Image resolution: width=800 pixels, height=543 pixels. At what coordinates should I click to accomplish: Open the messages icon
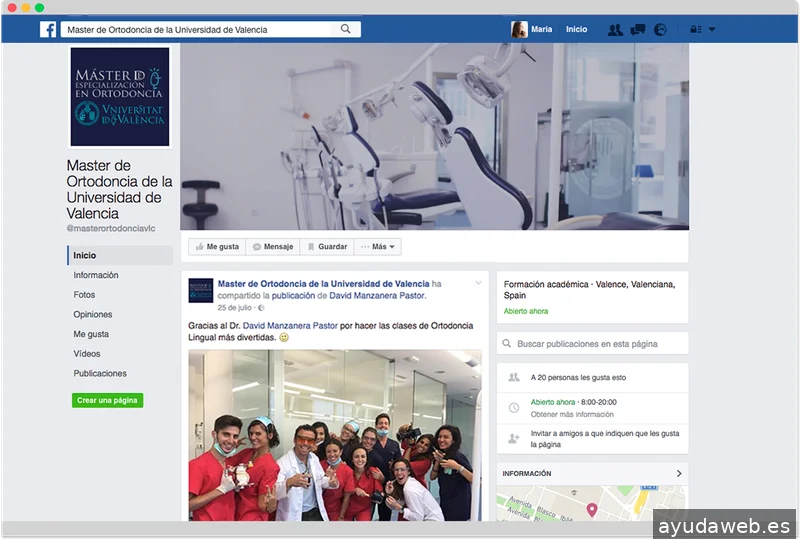[x=637, y=30]
